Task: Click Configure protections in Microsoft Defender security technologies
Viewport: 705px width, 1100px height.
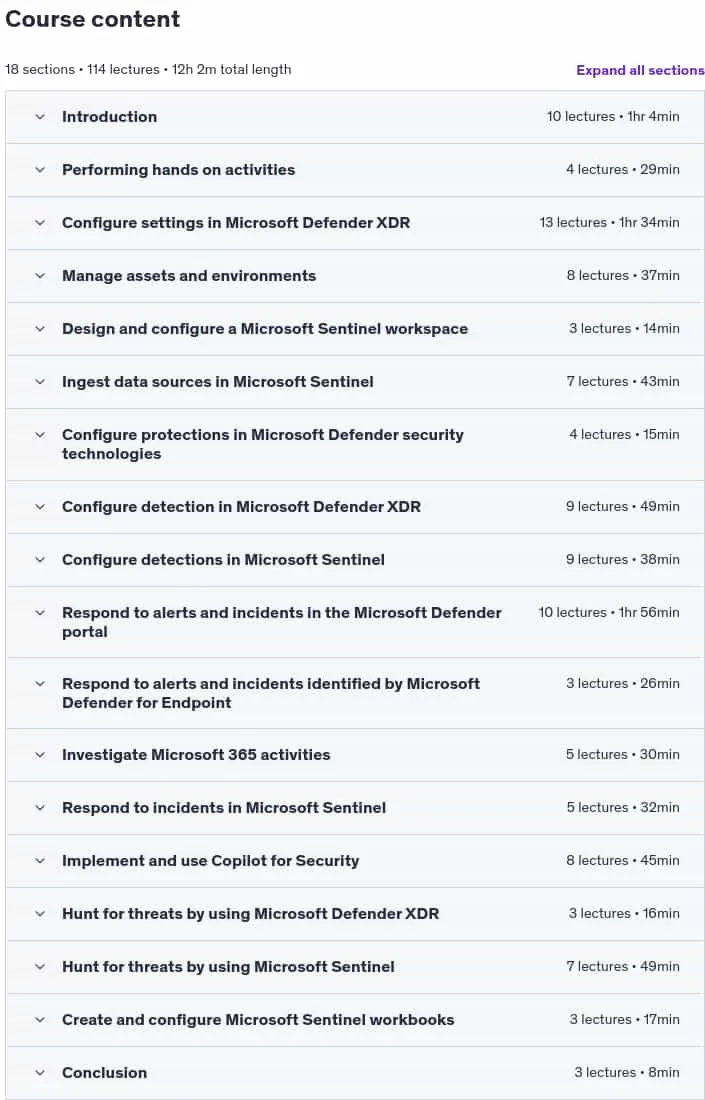Action: (x=263, y=444)
